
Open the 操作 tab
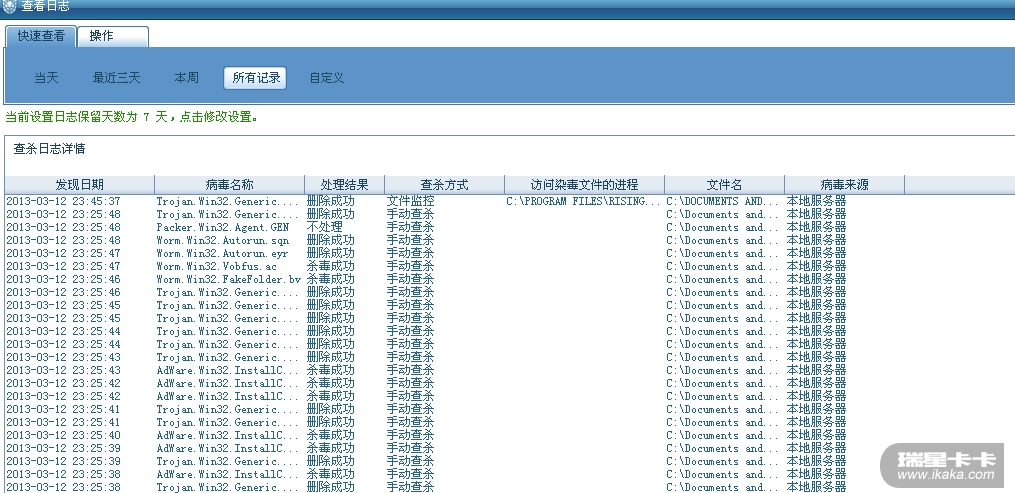pyautogui.click(x=113, y=36)
